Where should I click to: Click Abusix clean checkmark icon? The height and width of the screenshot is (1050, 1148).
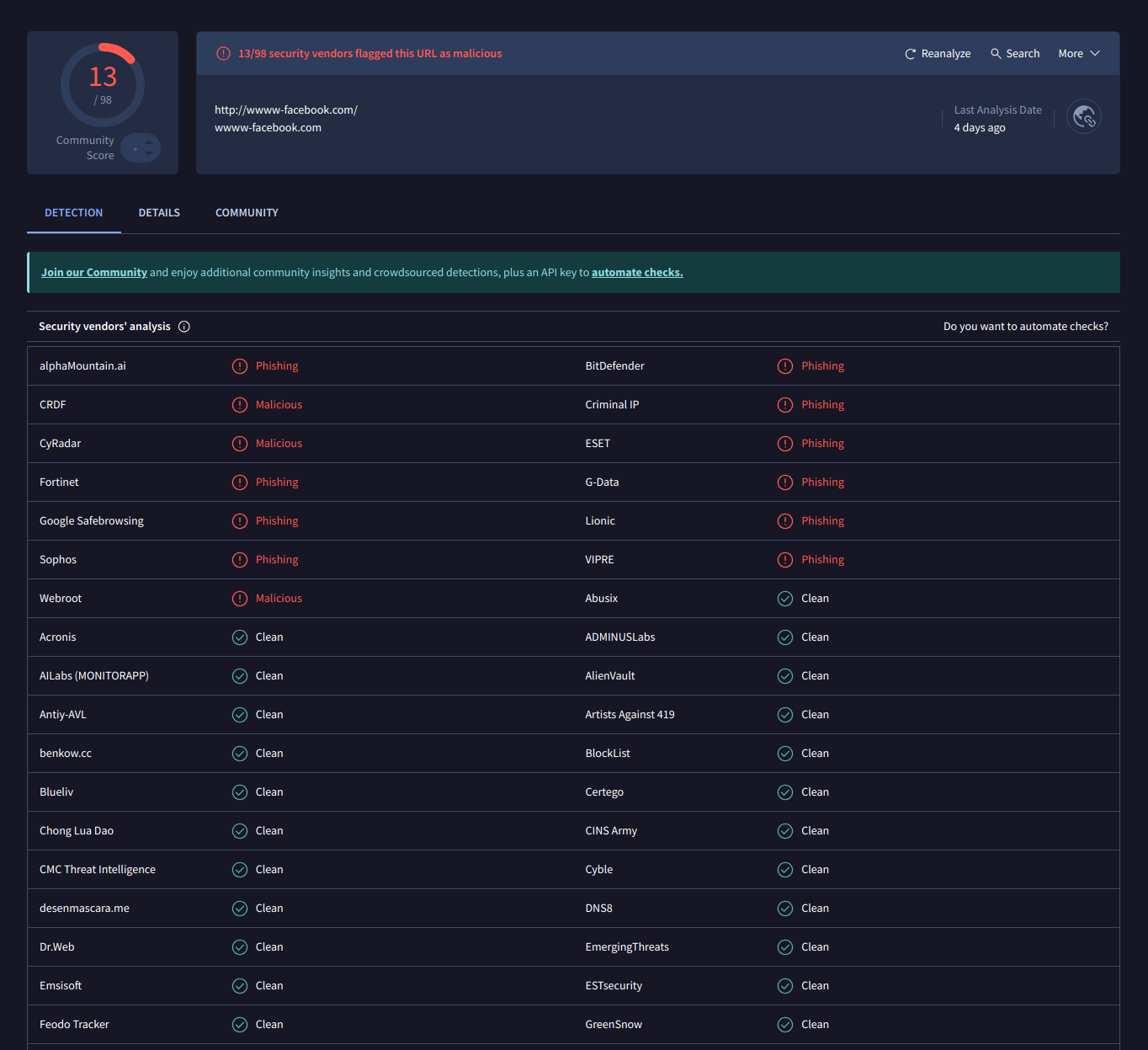785,599
